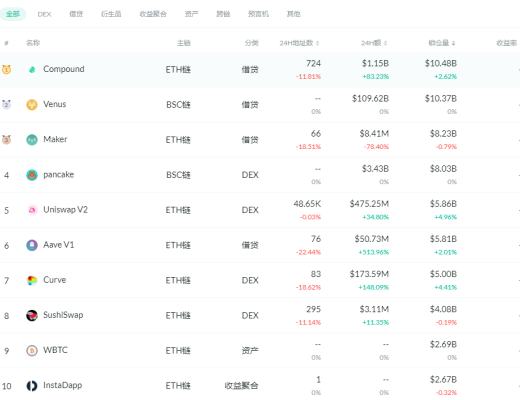Click Compound's $10.48B locked value
Image resolution: width=520 pixels, height=400 pixels.
[x=441, y=63]
